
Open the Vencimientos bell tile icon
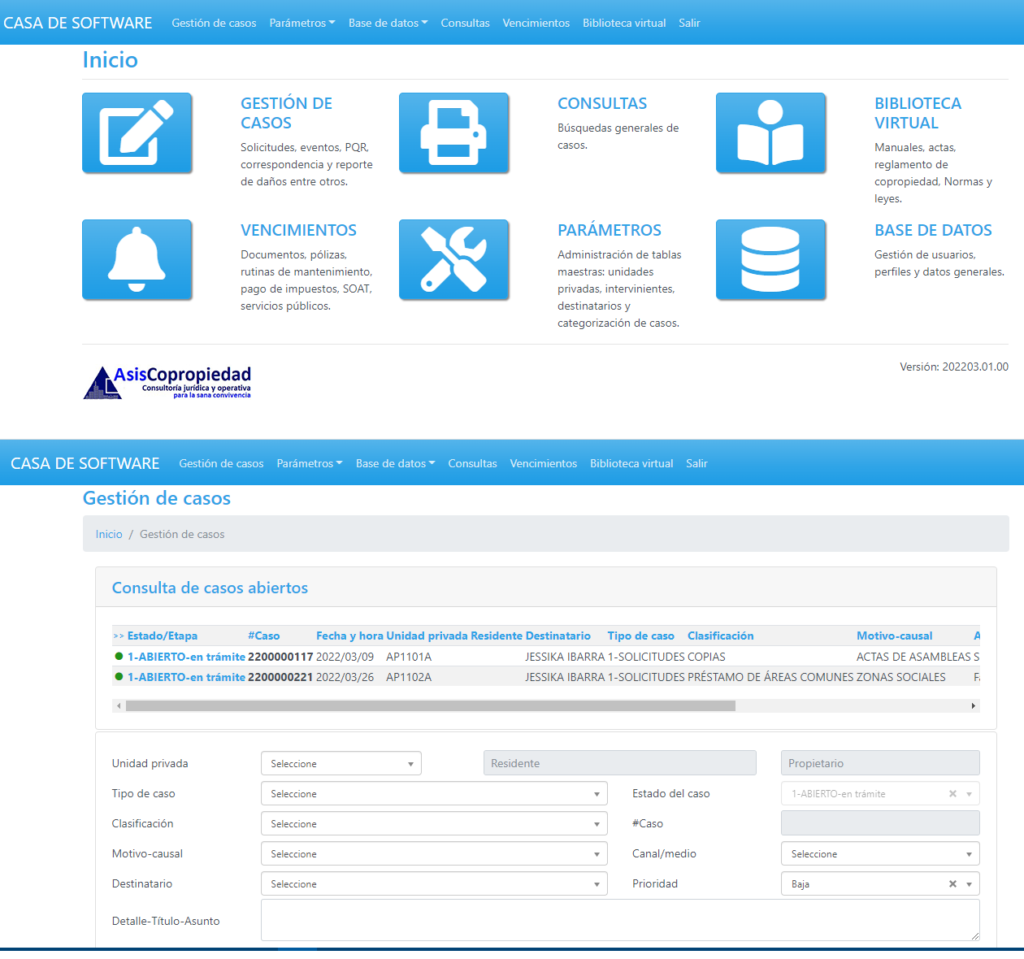(x=137, y=260)
